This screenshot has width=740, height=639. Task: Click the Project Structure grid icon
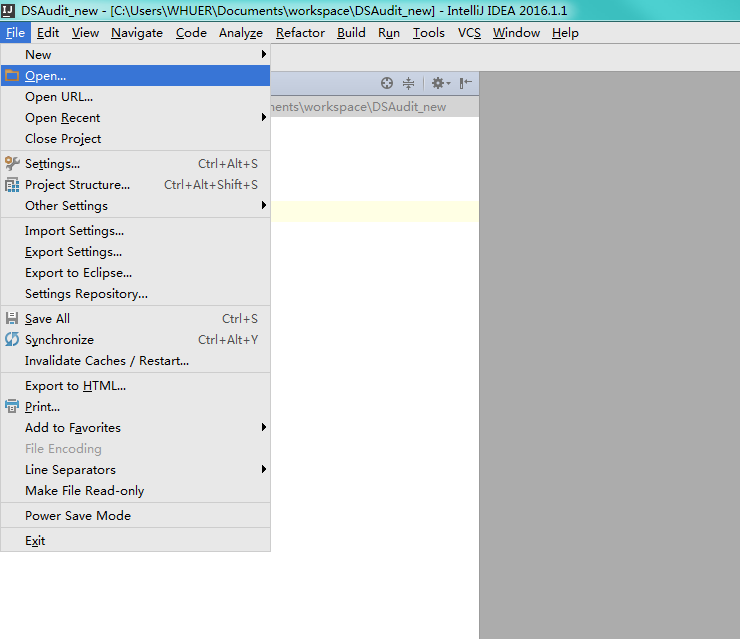tap(12, 185)
